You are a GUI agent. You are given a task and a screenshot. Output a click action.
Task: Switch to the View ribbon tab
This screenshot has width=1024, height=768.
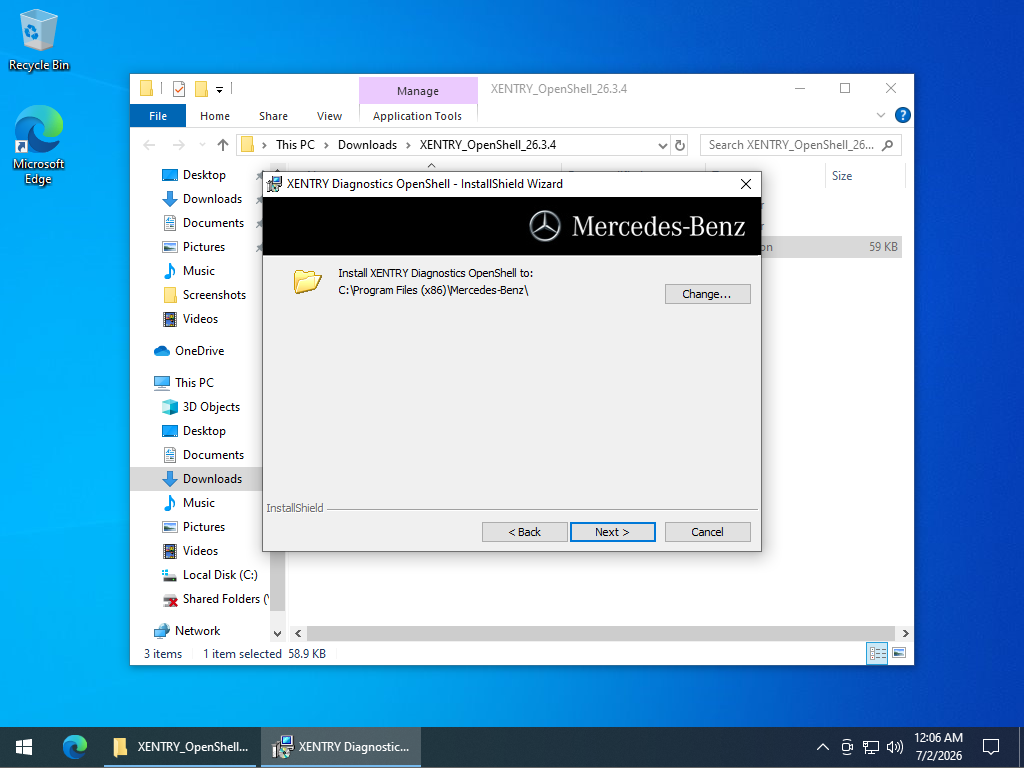tap(329, 116)
